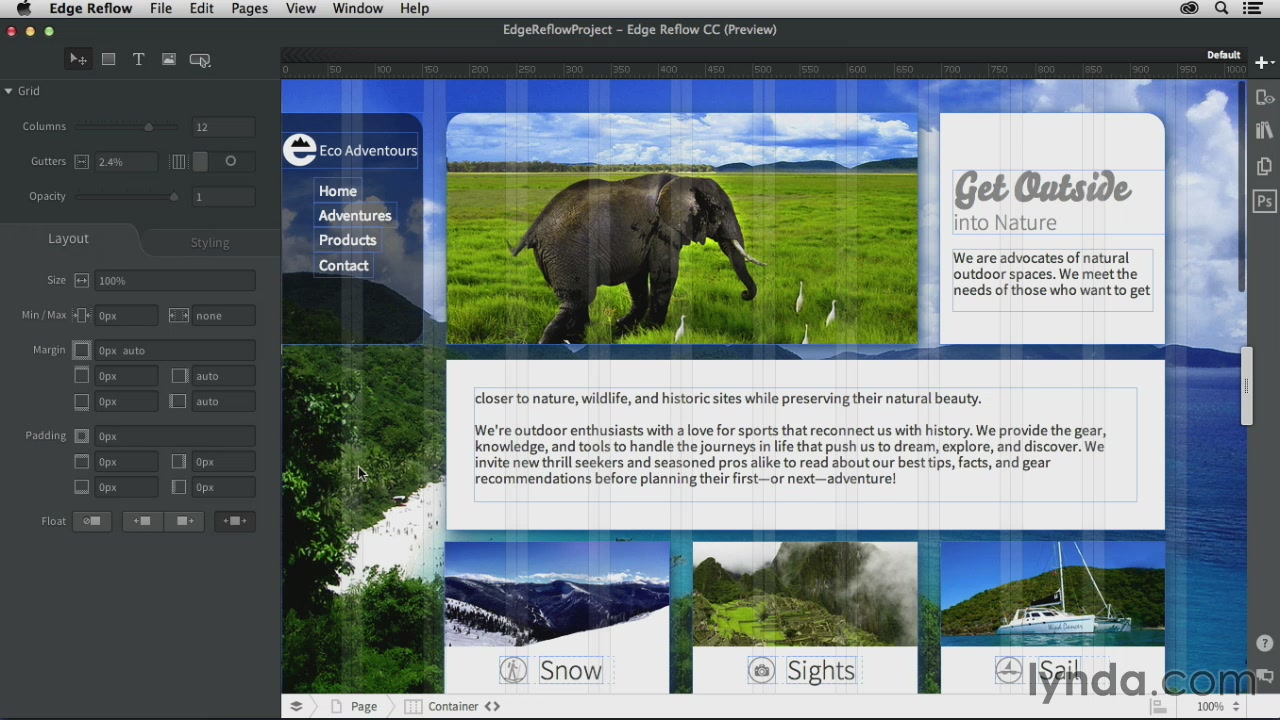Open the Pages menu
This screenshot has width=1280, height=720.
pyautogui.click(x=249, y=8)
